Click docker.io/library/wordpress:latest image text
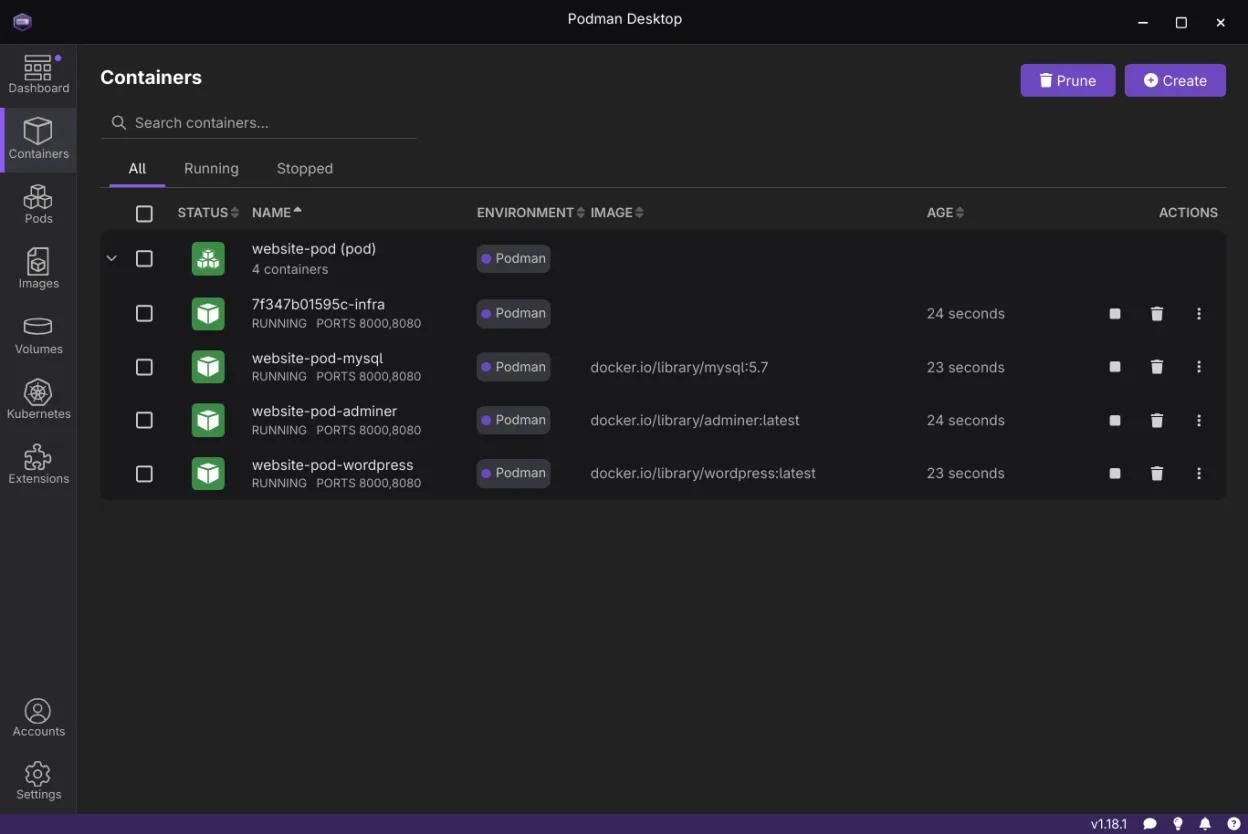The image size is (1248, 834). 703,474
